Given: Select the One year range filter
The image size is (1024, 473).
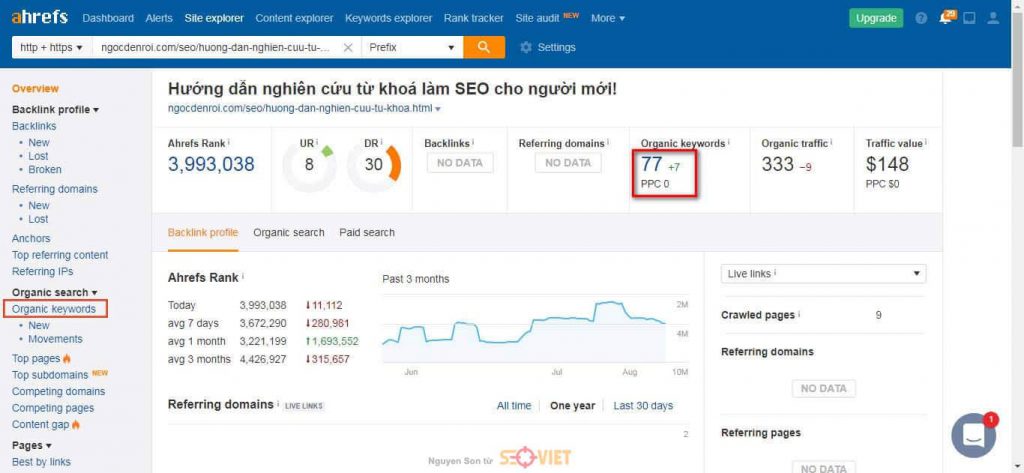Looking at the screenshot, I should click(572, 406).
